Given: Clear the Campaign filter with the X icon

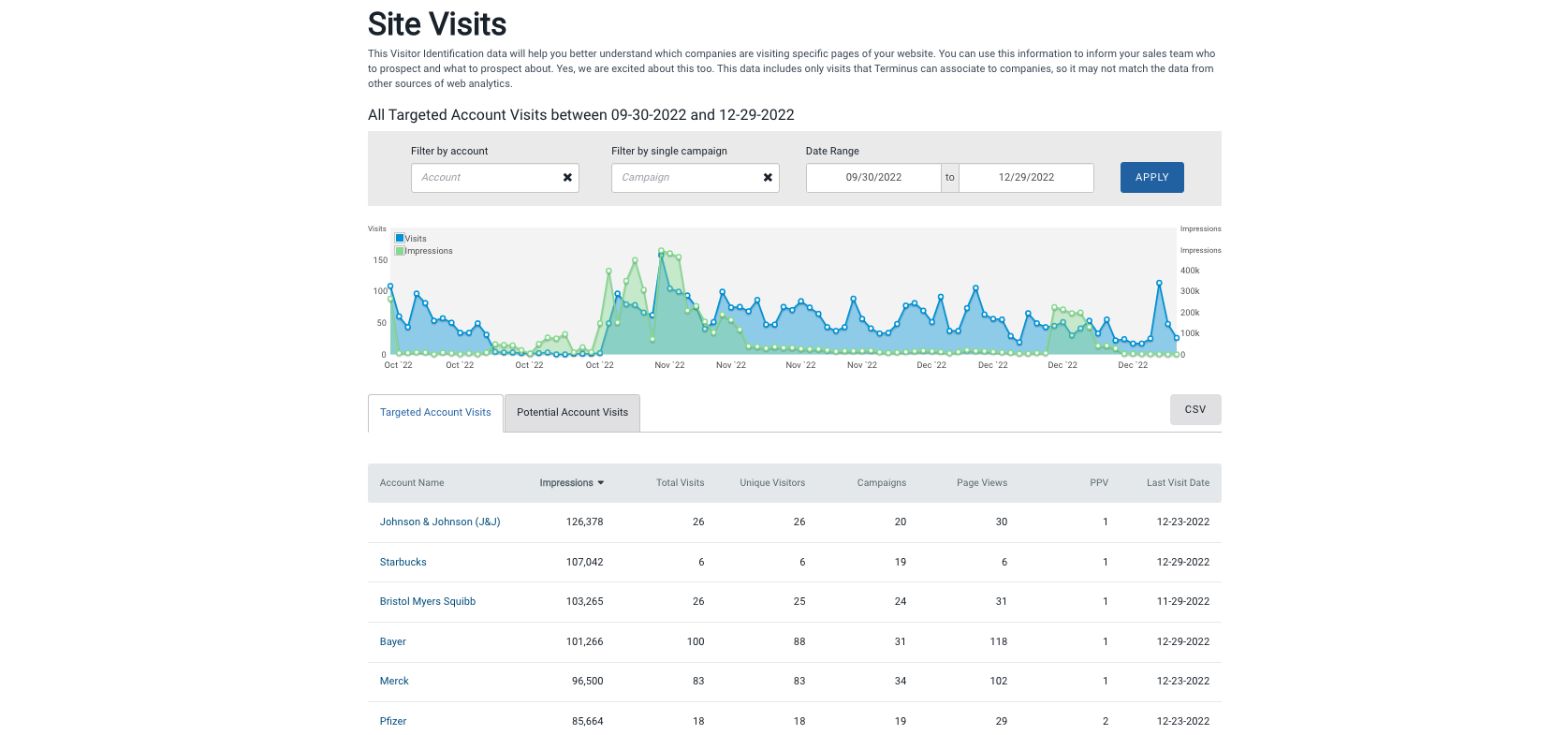Looking at the screenshot, I should click(x=768, y=178).
